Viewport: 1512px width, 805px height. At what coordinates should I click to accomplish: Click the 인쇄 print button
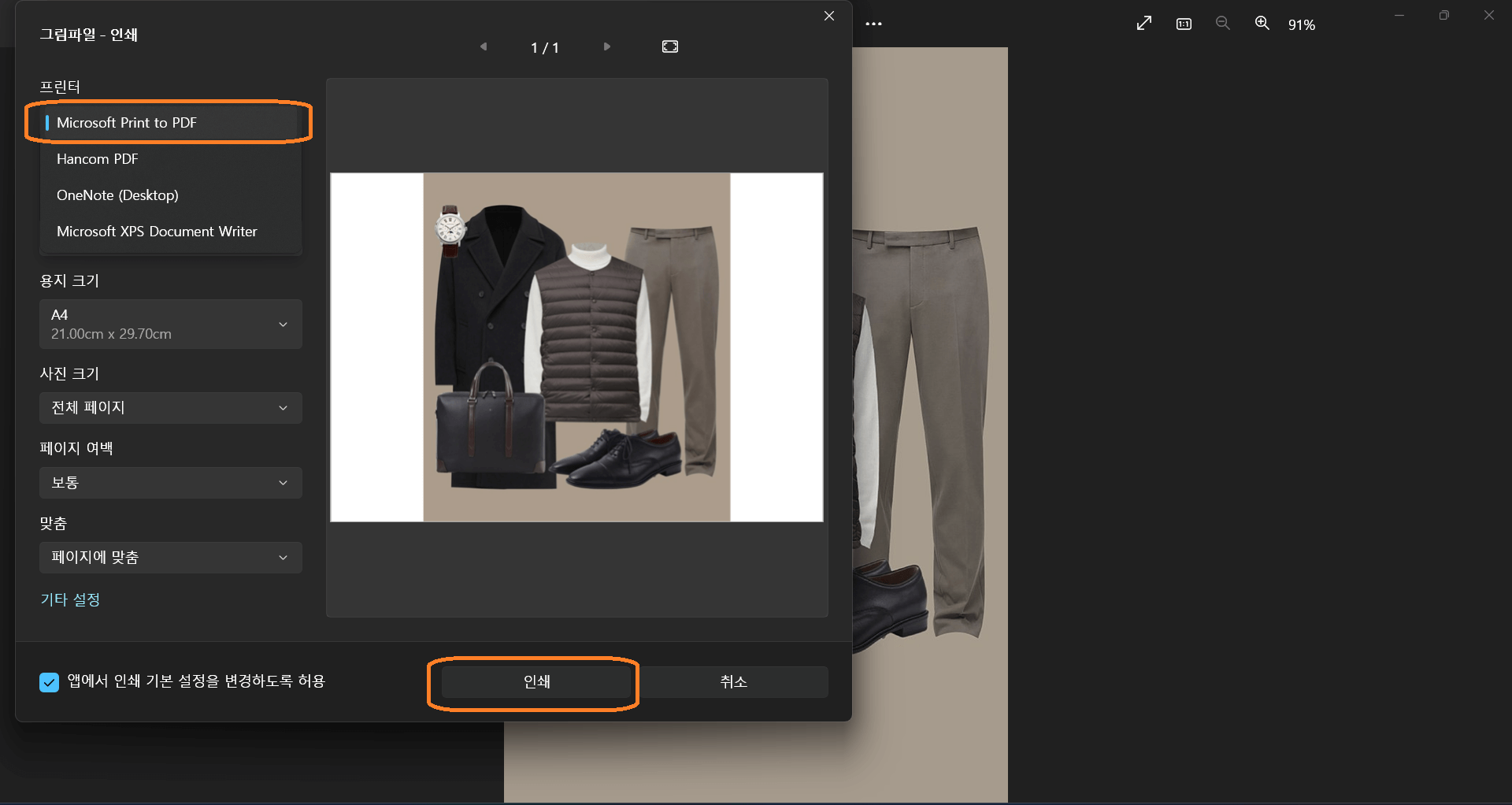tap(537, 681)
